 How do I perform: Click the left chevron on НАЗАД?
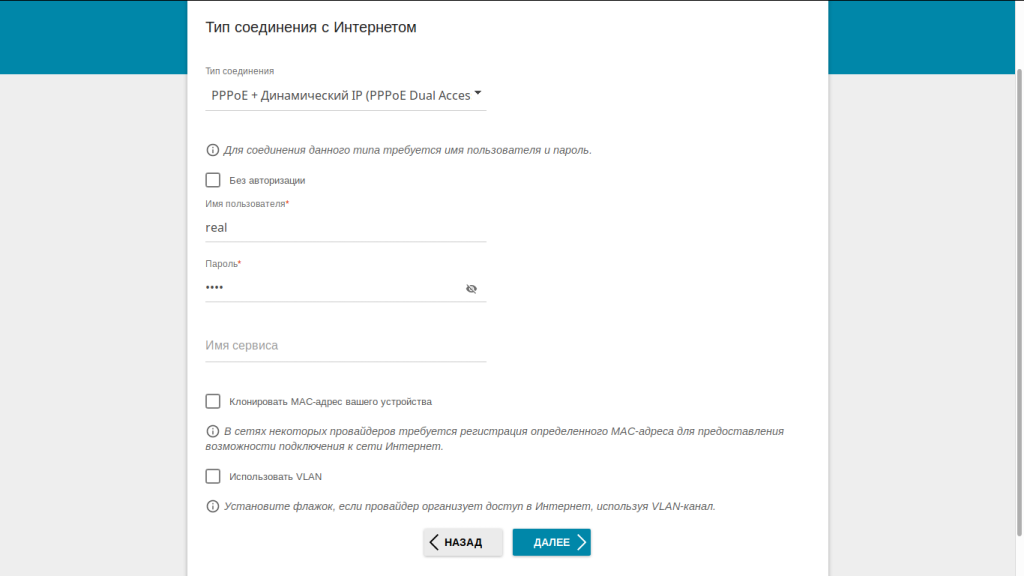tap(434, 542)
